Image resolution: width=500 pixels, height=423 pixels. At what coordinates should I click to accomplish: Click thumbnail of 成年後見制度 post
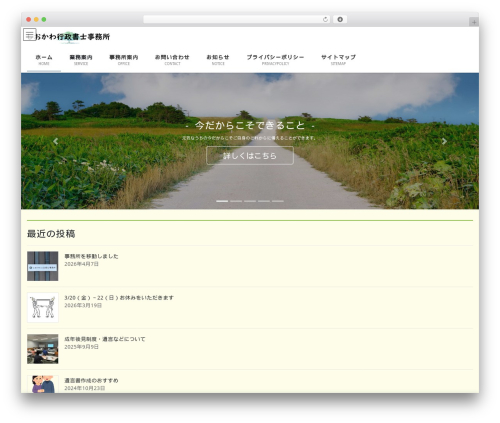pos(43,349)
